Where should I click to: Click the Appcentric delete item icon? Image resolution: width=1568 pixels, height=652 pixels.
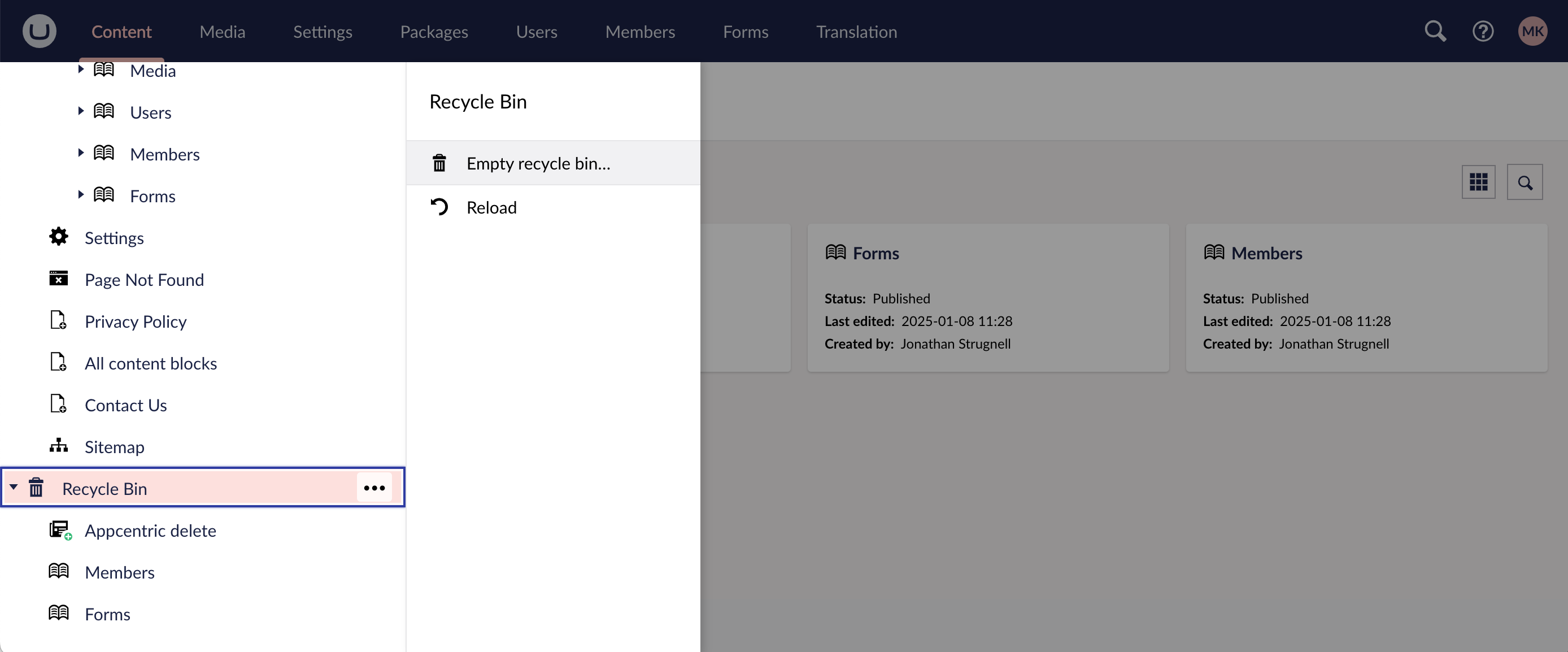[60, 531]
